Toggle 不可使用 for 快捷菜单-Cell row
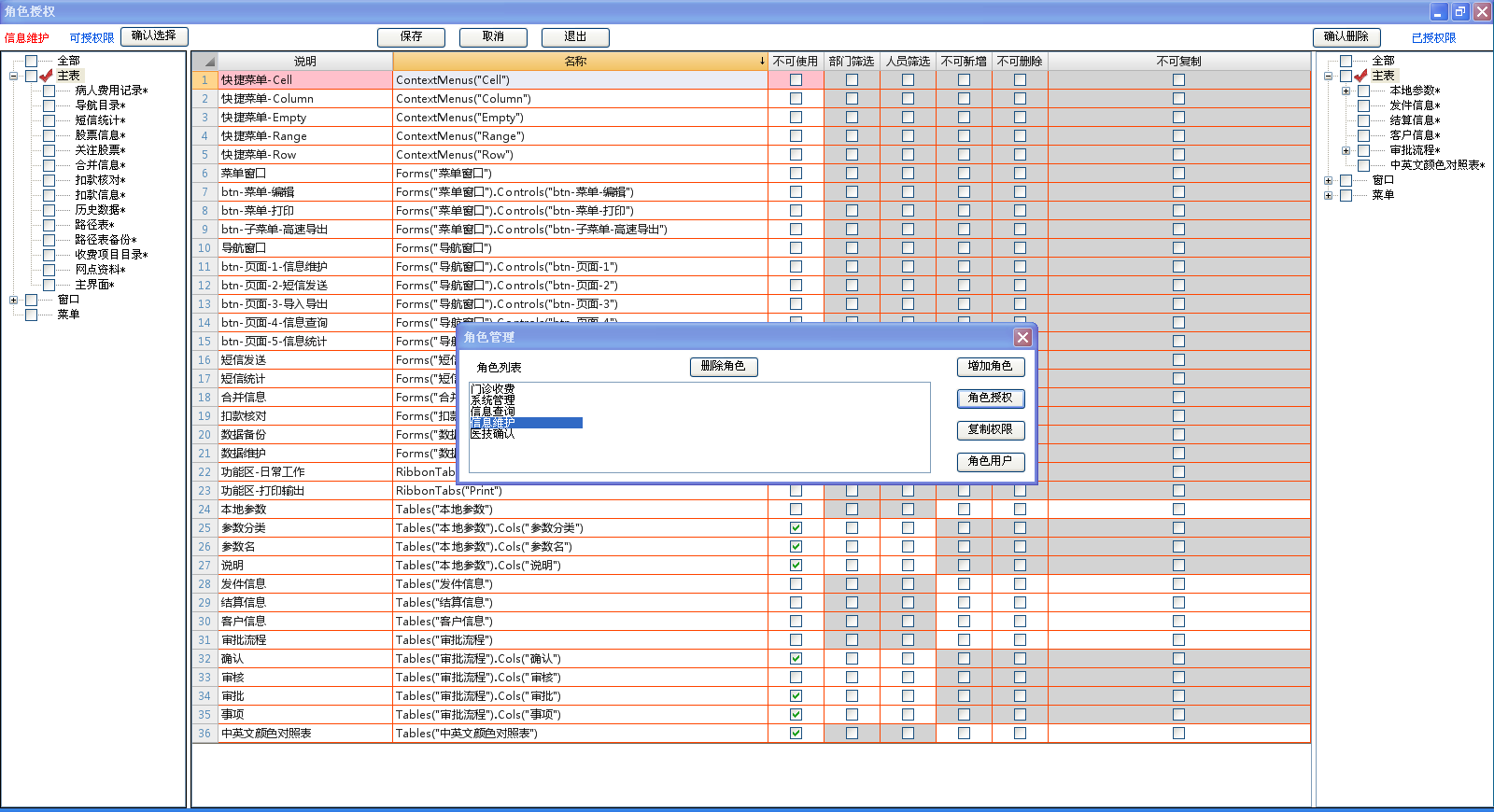 (796, 79)
